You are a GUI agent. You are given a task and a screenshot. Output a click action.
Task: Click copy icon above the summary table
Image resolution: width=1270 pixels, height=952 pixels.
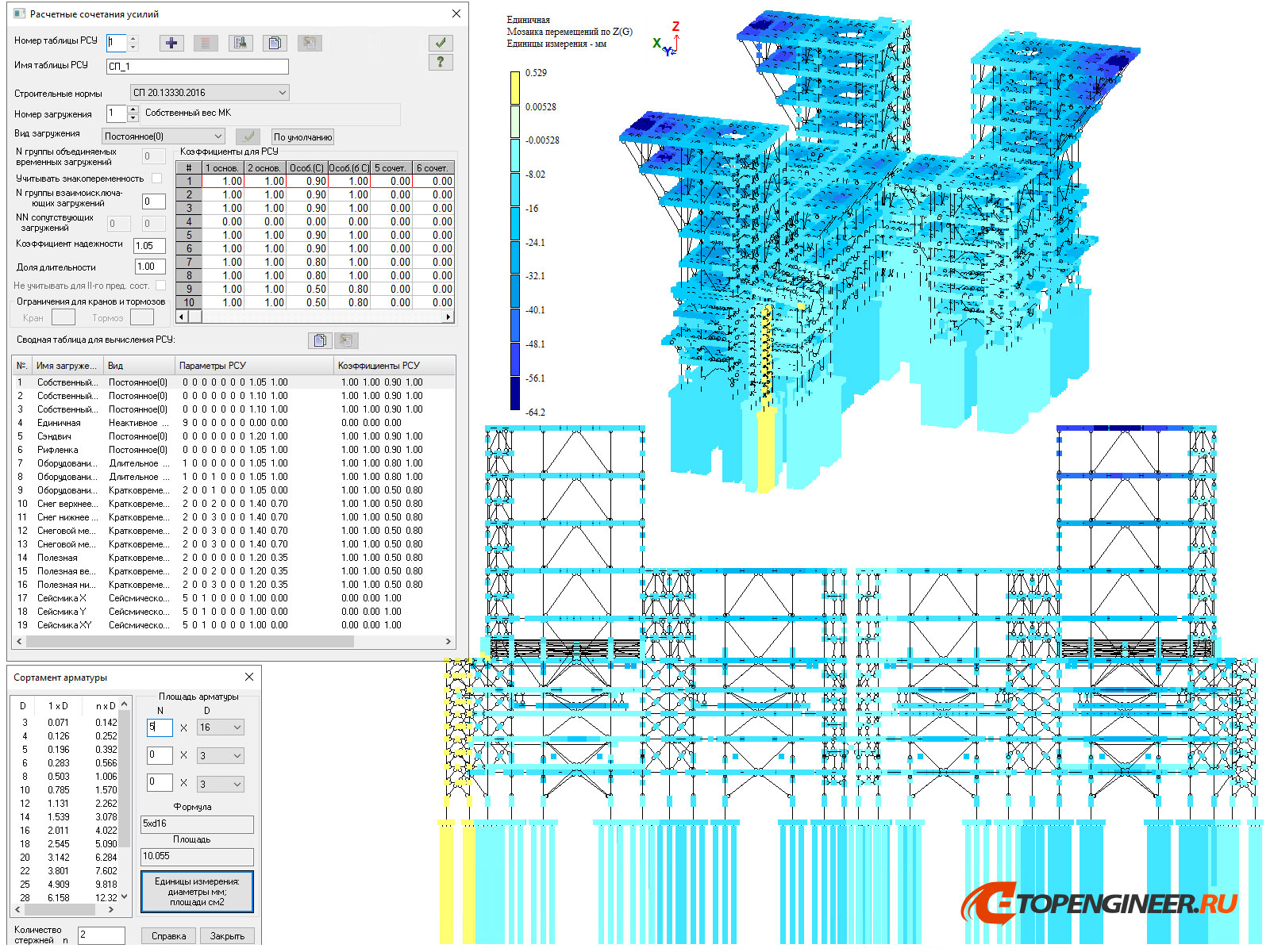(x=320, y=340)
